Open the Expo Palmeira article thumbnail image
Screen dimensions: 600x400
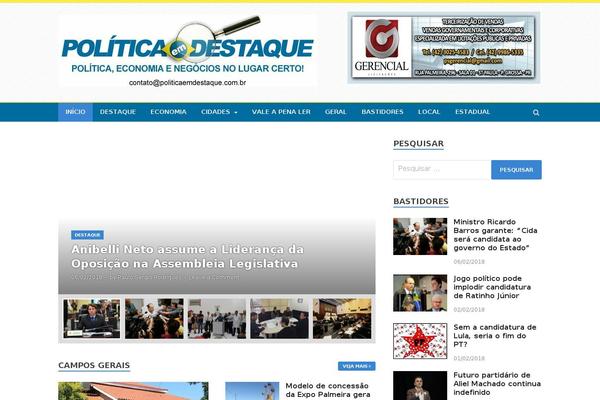[x=252, y=391]
